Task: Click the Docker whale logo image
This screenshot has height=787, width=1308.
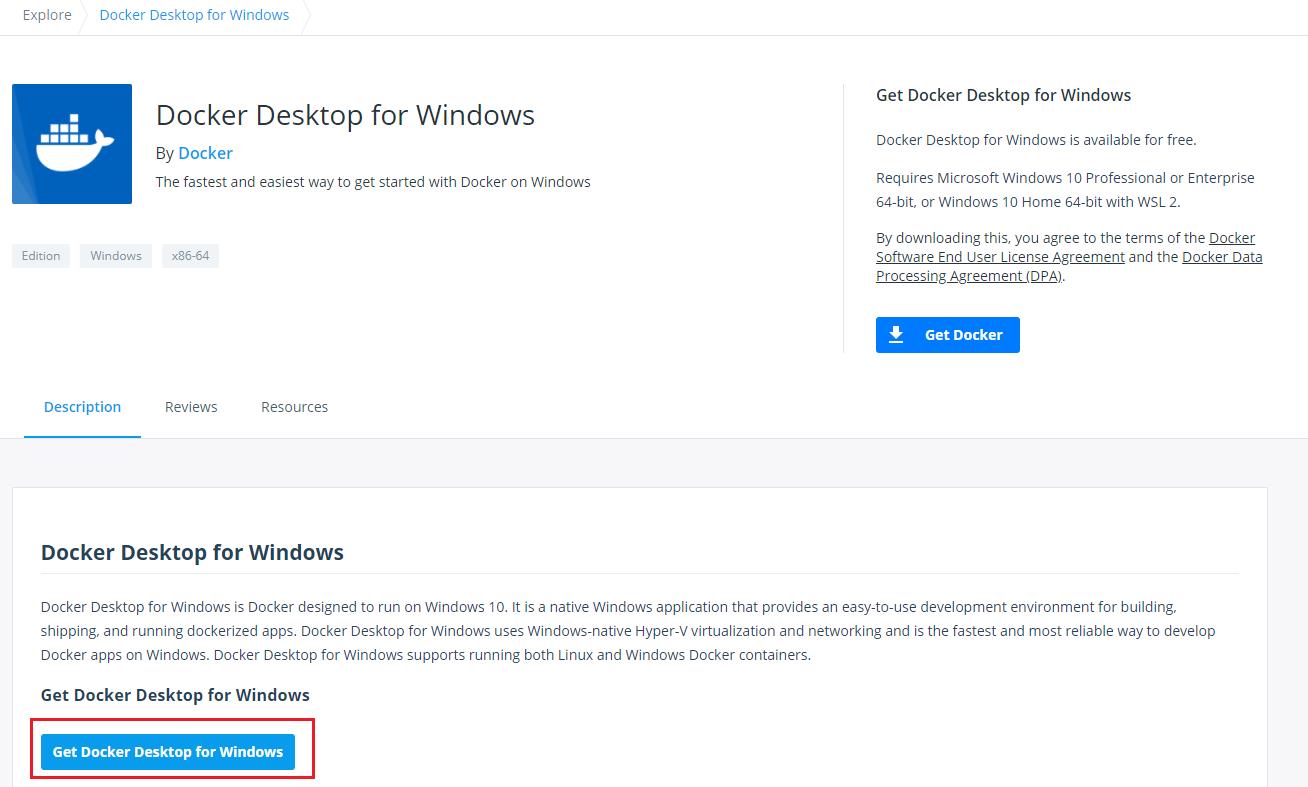Action: point(72,144)
